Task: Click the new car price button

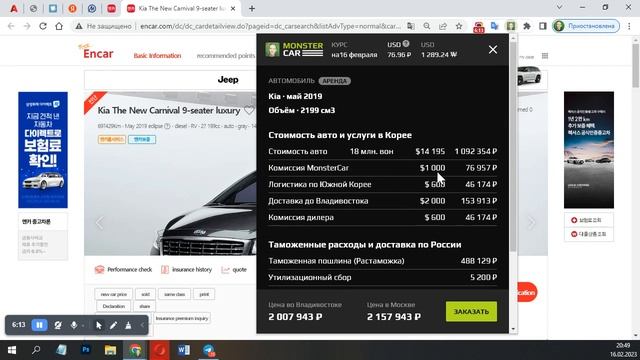Action: point(113,294)
